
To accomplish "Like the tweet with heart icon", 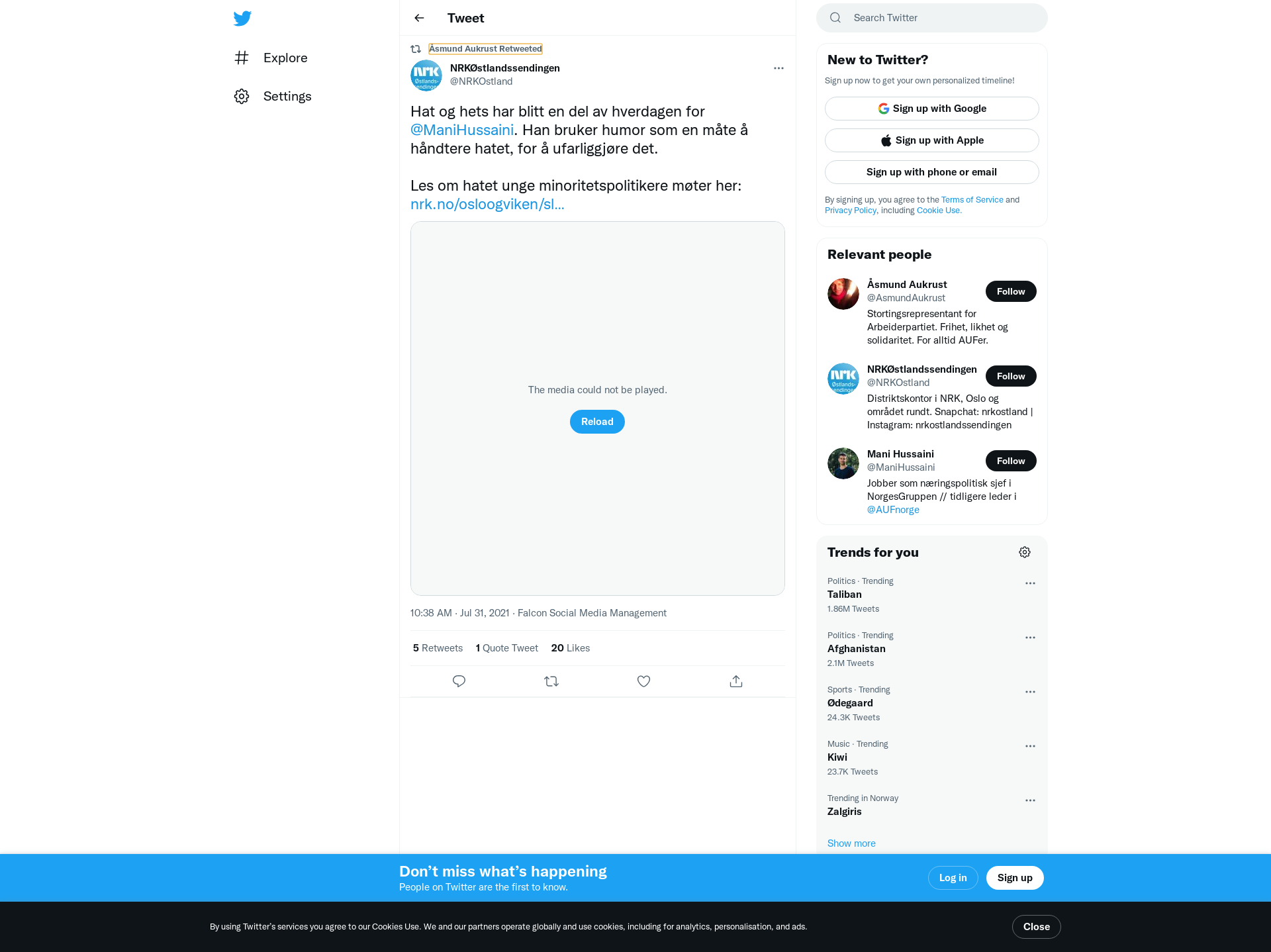I will [643, 681].
